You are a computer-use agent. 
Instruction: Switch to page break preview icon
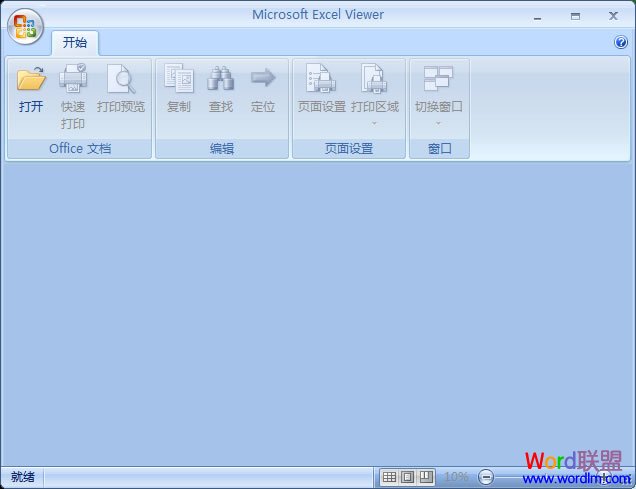[x=426, y=477]
